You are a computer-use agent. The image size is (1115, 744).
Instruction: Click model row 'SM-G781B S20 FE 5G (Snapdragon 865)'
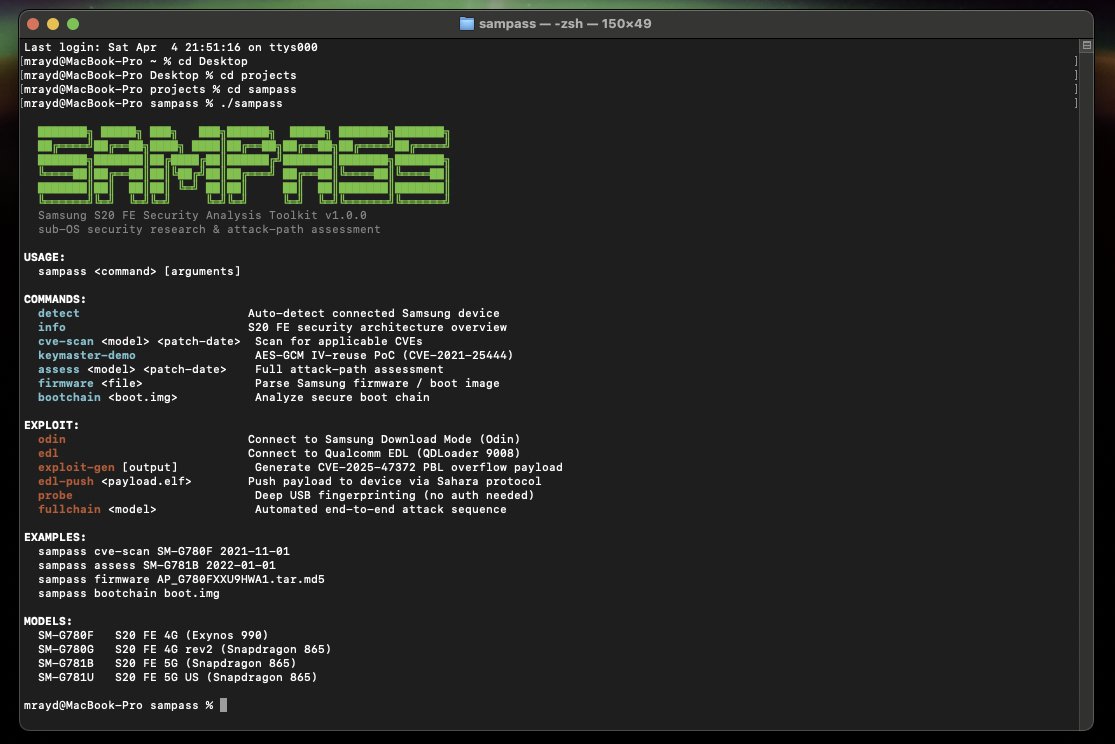(x=167, y=663)
